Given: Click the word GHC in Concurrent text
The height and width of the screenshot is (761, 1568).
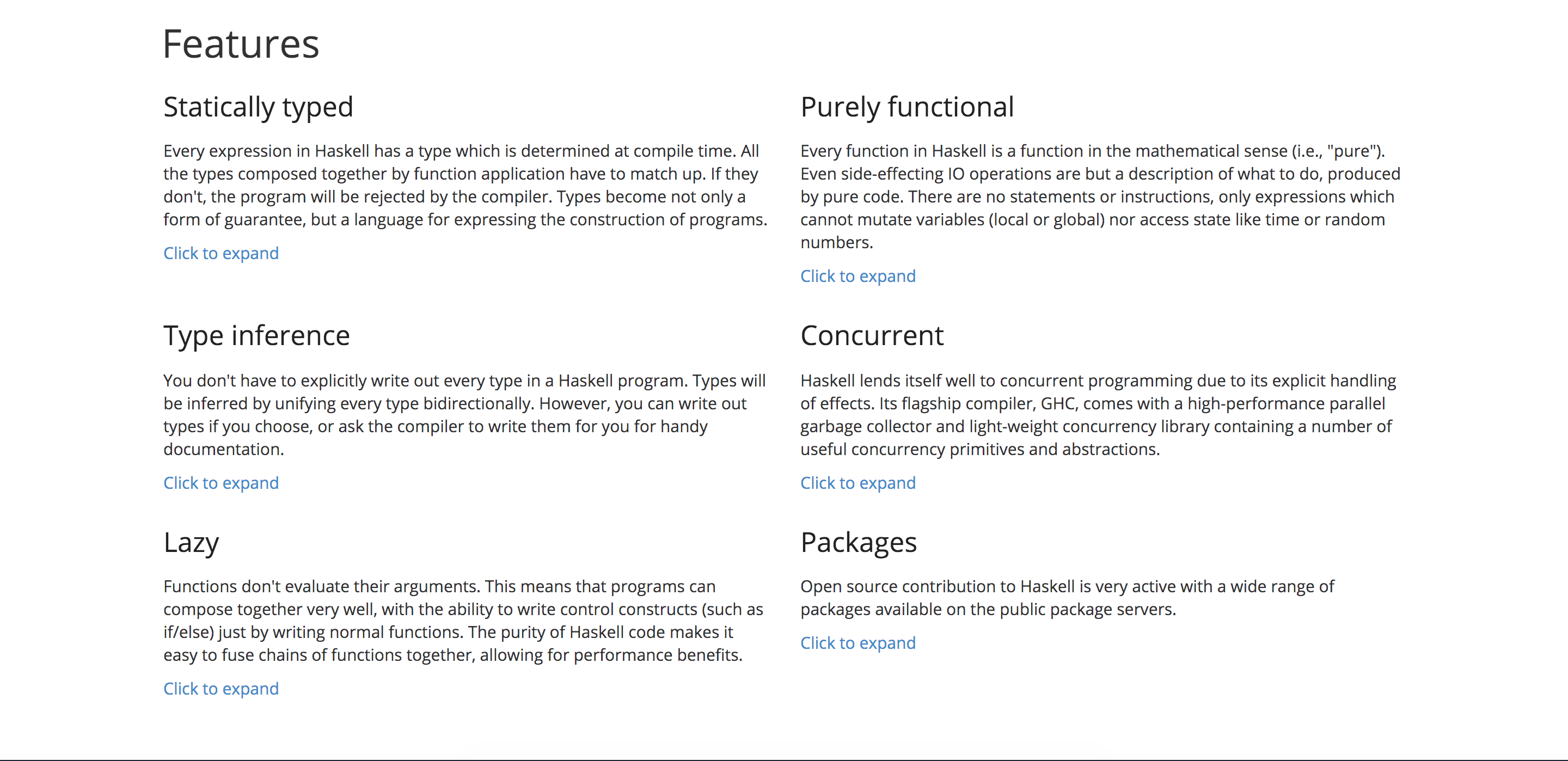Looking at the screenshot, I should click(1058, 403).
